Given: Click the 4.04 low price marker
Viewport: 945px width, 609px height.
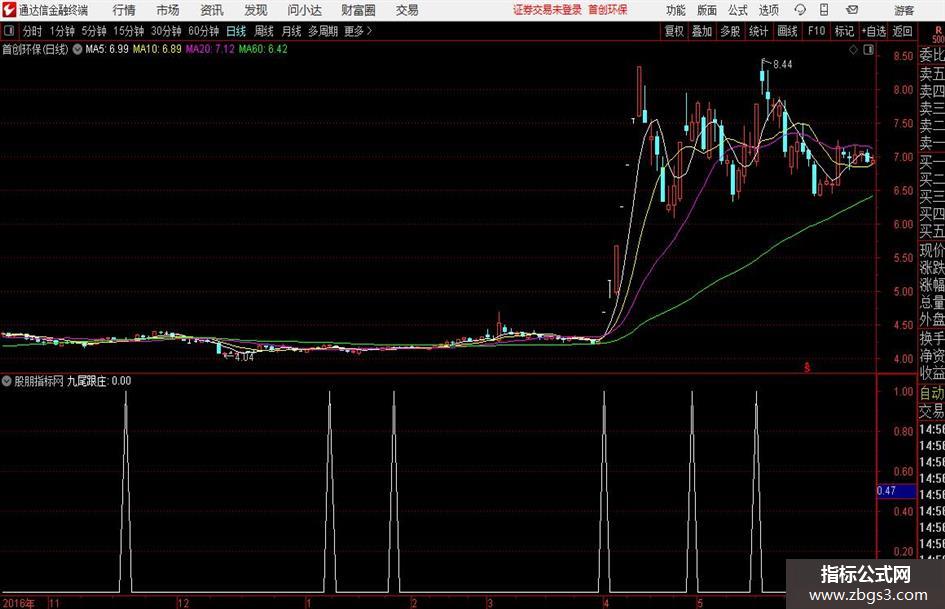Looking at the screenshot, I should 244,357.
